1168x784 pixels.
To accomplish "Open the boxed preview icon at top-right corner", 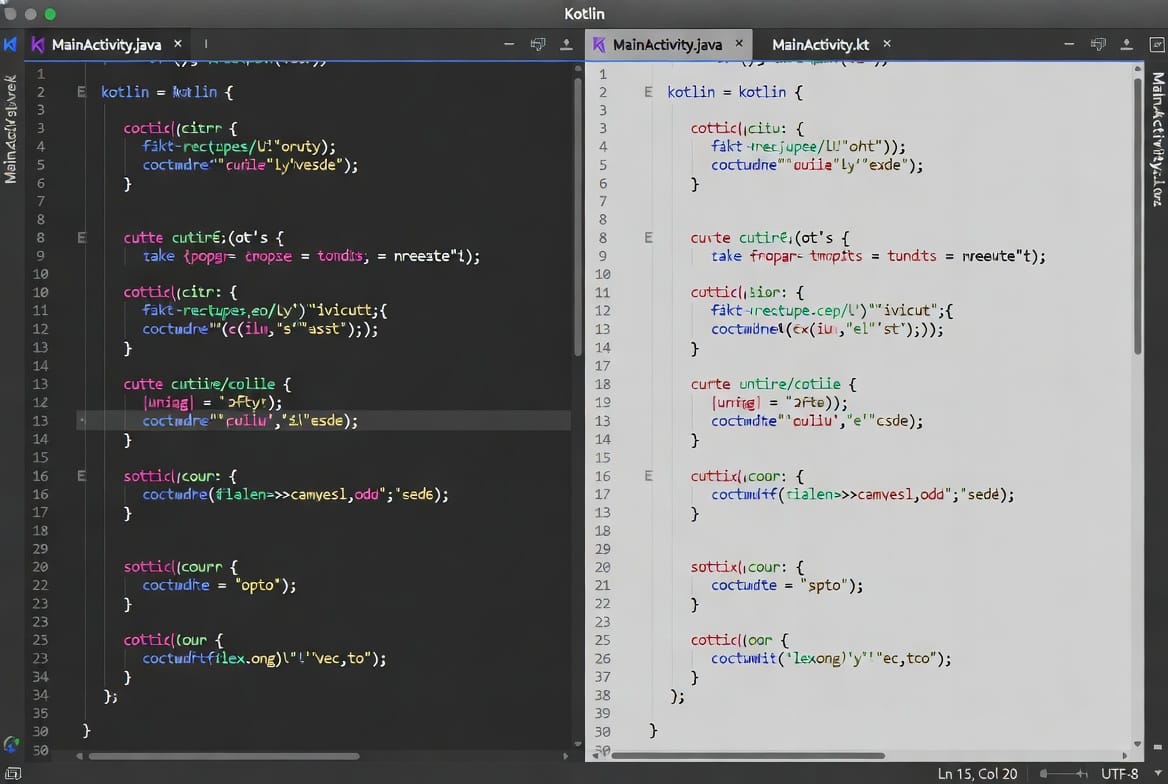I will click(x=1156, y=44).
